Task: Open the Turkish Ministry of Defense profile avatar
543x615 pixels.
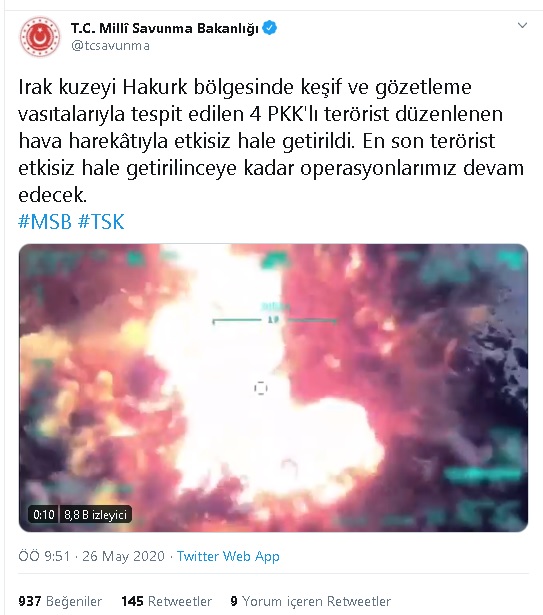Action: pyautogui.click(x=40, y=36)
